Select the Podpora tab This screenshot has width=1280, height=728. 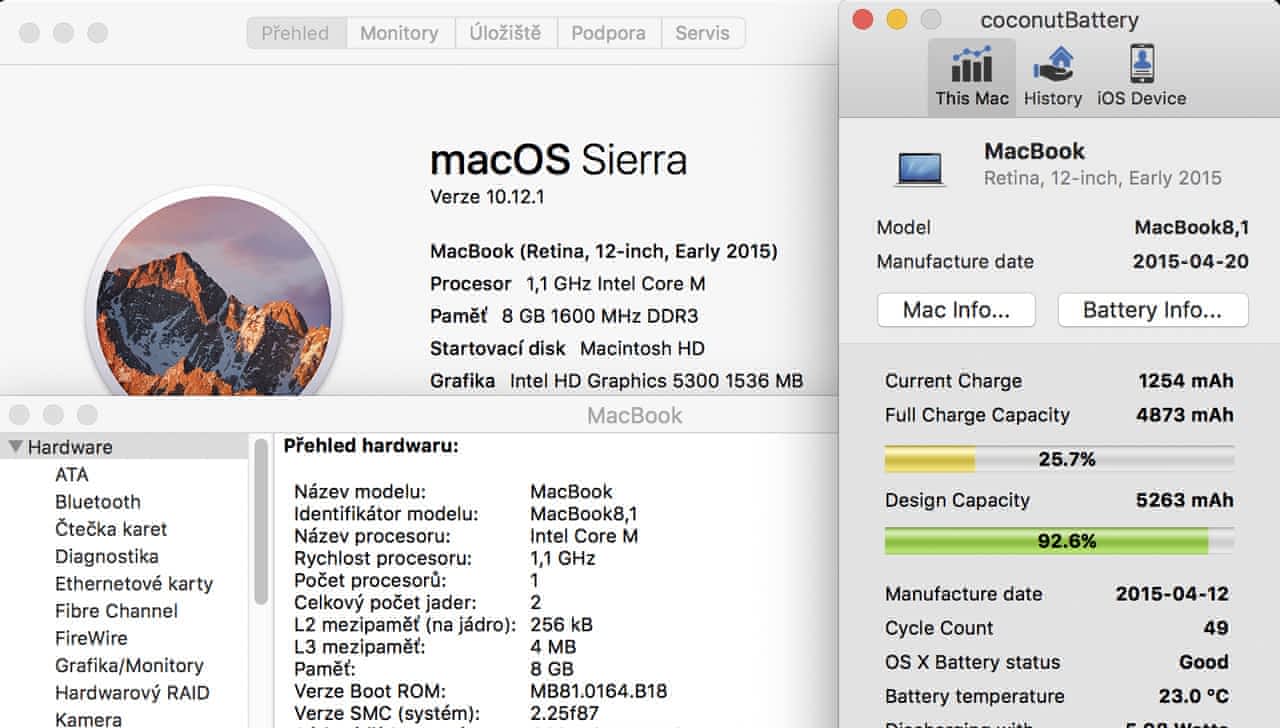[608, 33]
